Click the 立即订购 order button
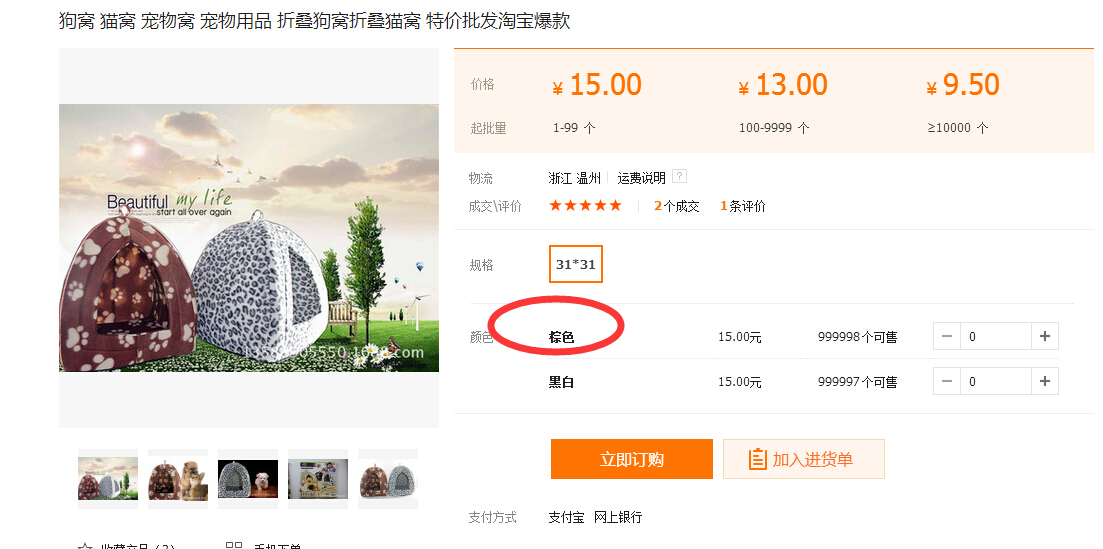 [x=631, y=459]
